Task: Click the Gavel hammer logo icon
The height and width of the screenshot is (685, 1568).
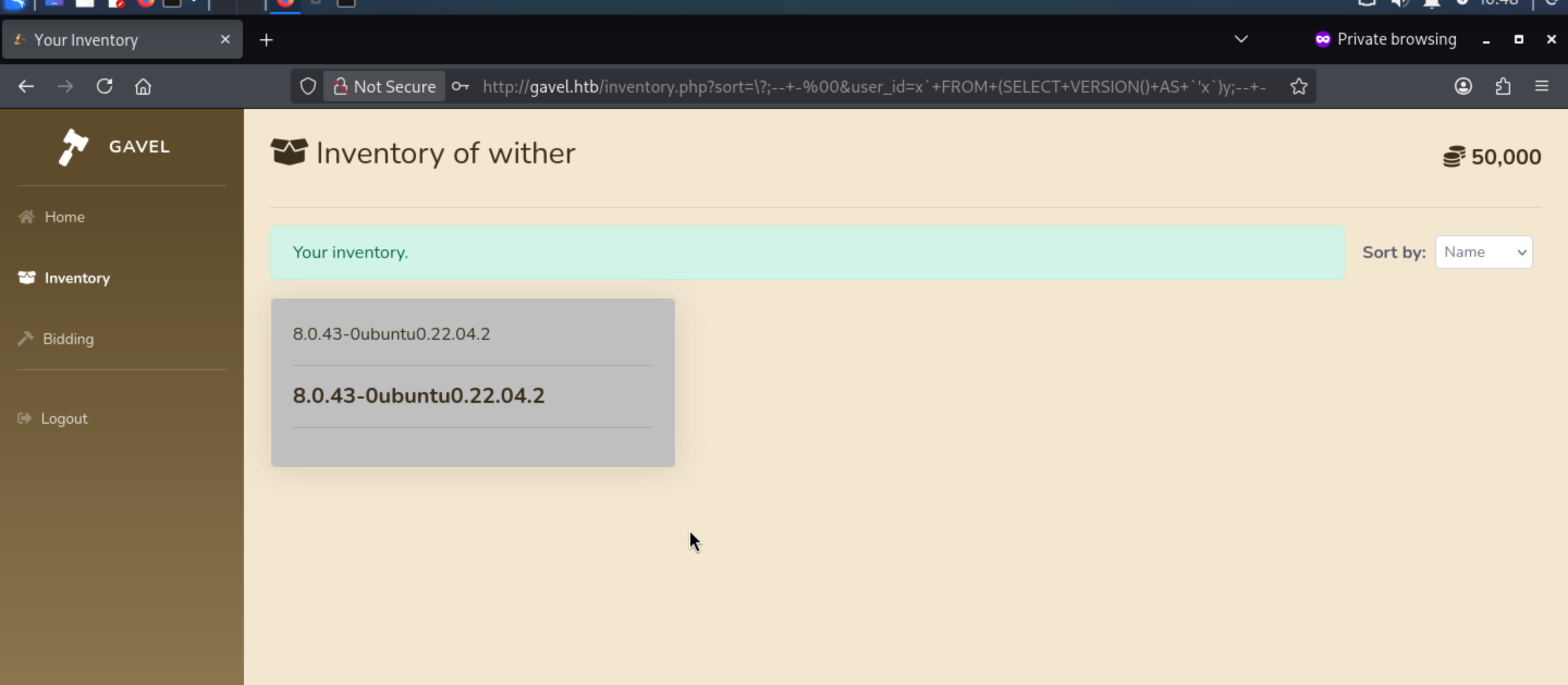Action: pos(73,146)
